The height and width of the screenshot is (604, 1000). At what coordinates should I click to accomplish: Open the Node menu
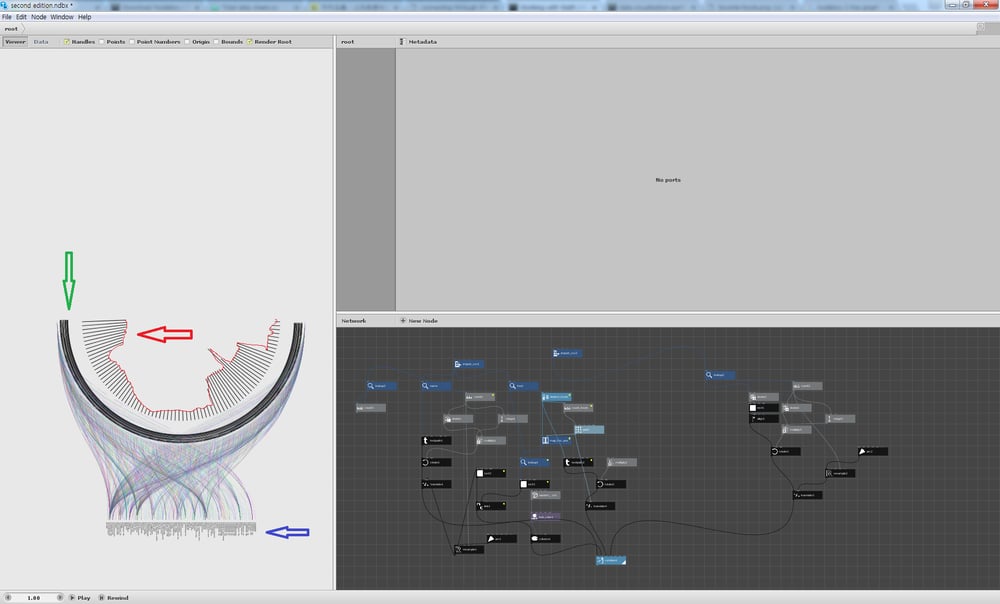[39, 17]
